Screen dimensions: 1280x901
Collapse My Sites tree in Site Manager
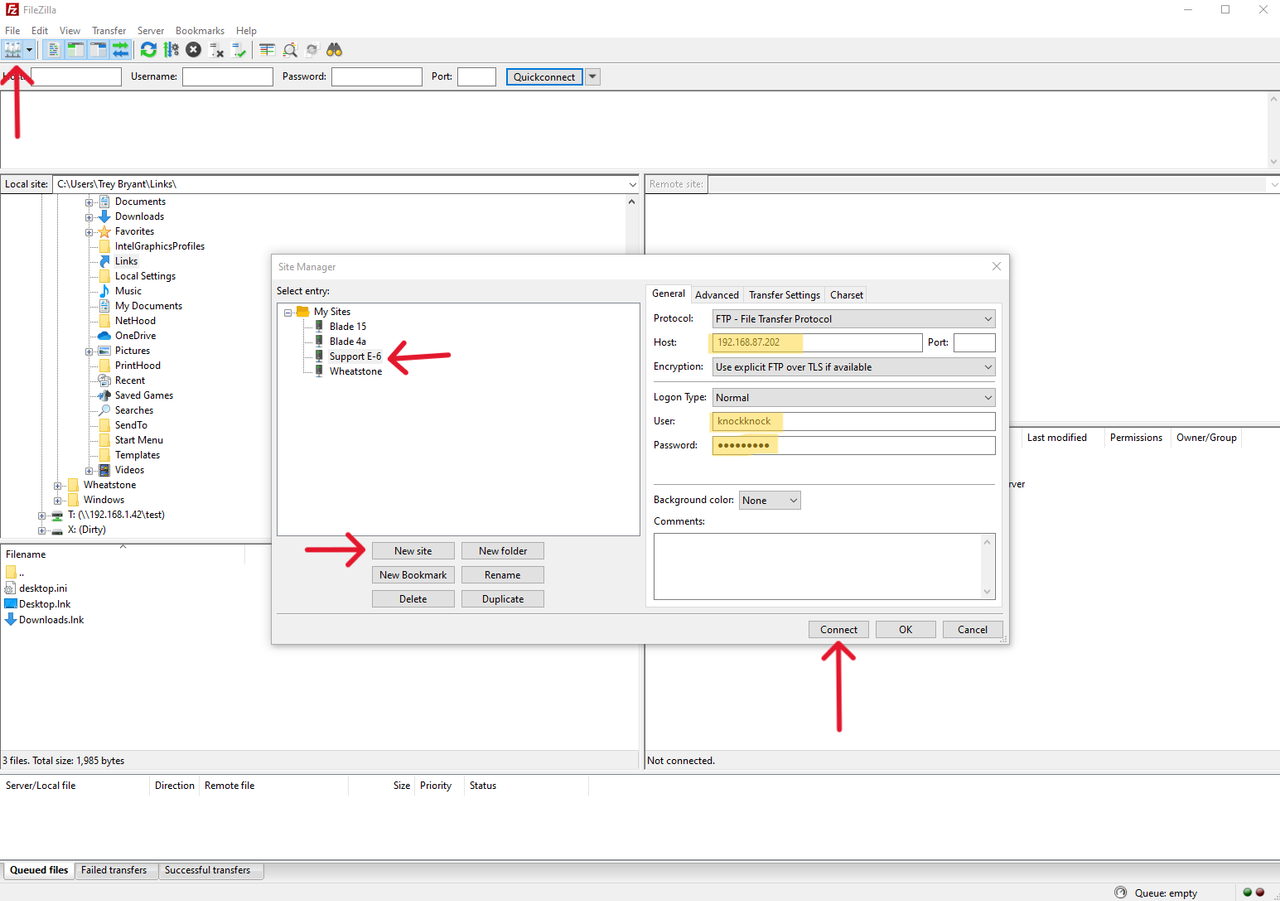coord(287,312)
